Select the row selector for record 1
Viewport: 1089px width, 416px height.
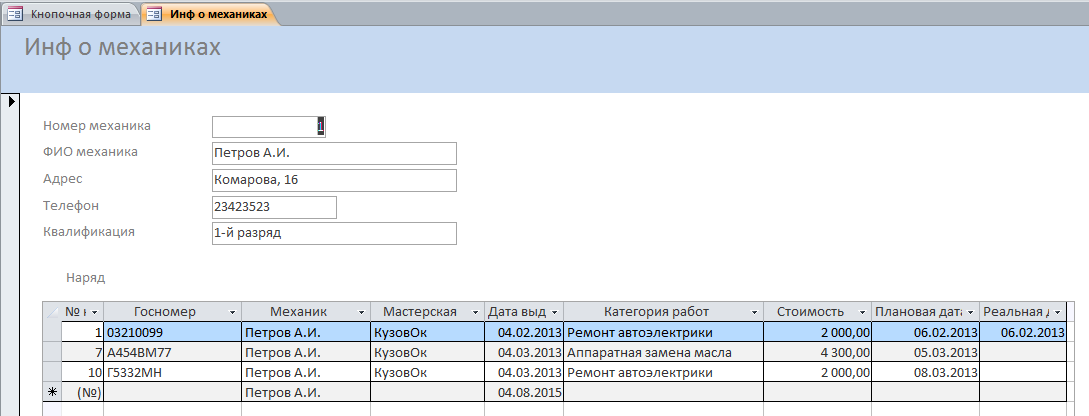52,332
